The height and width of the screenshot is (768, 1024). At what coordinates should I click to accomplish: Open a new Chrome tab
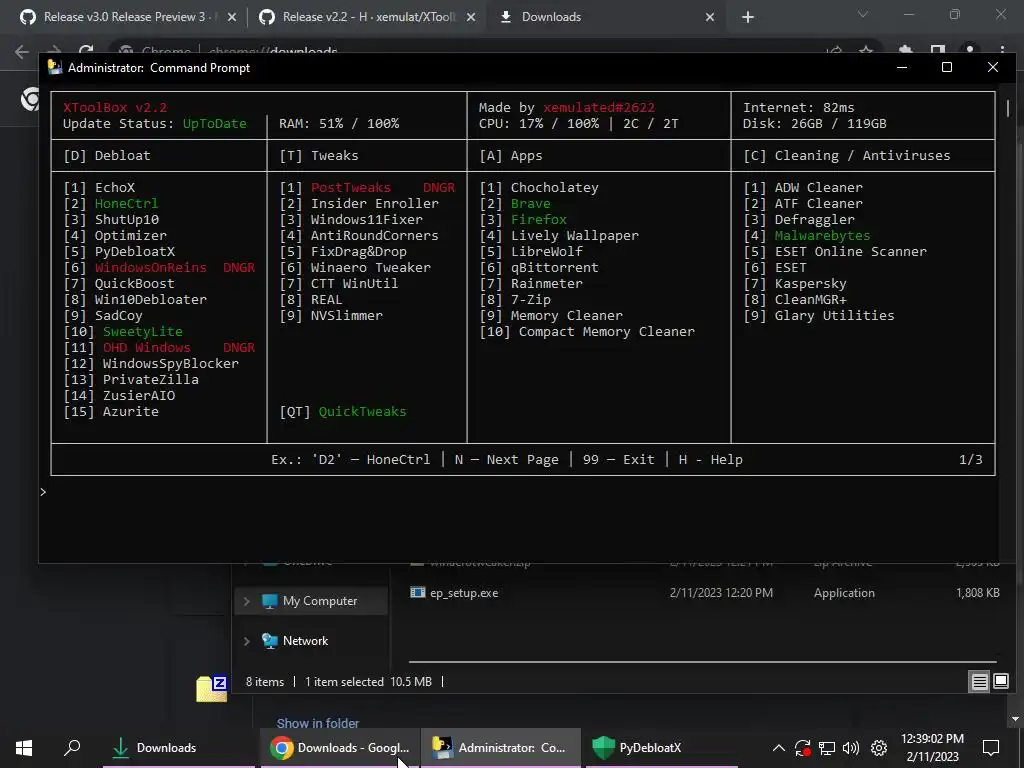click(748, 17)
